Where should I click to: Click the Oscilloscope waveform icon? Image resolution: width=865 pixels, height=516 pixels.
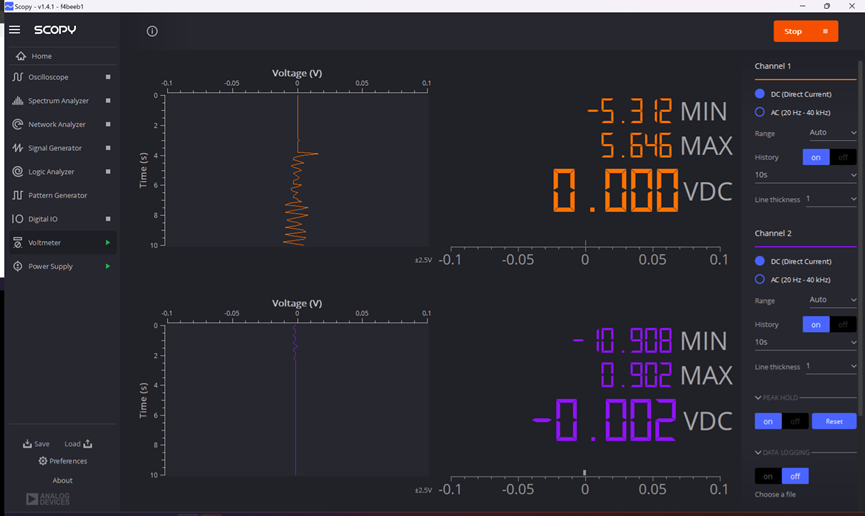(18, 77)
